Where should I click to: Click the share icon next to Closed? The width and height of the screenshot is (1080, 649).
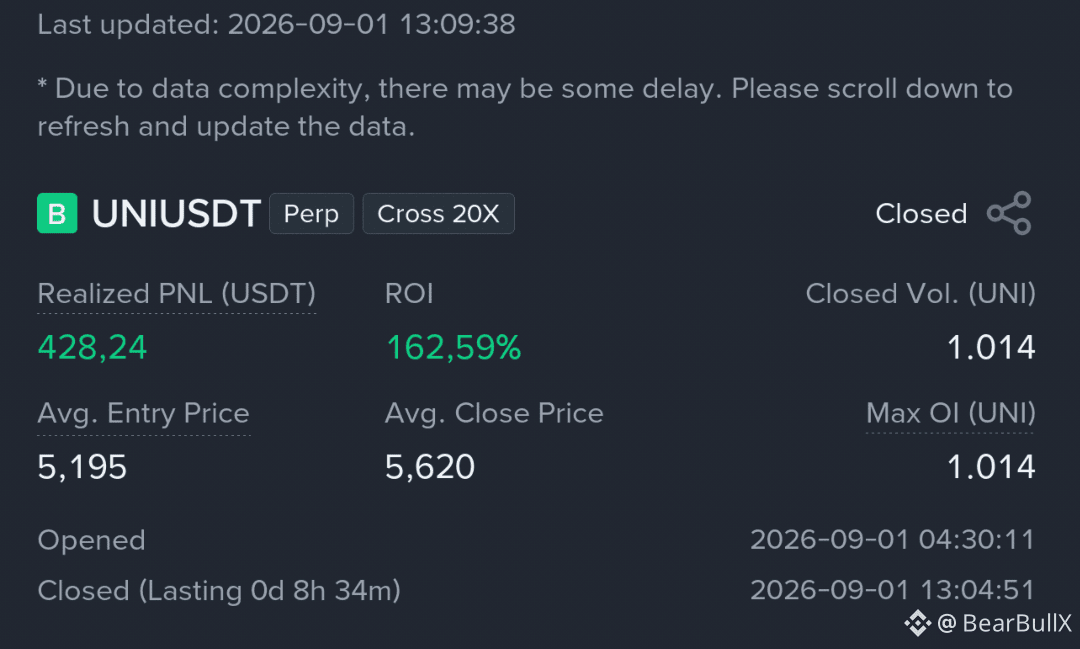1009,214
